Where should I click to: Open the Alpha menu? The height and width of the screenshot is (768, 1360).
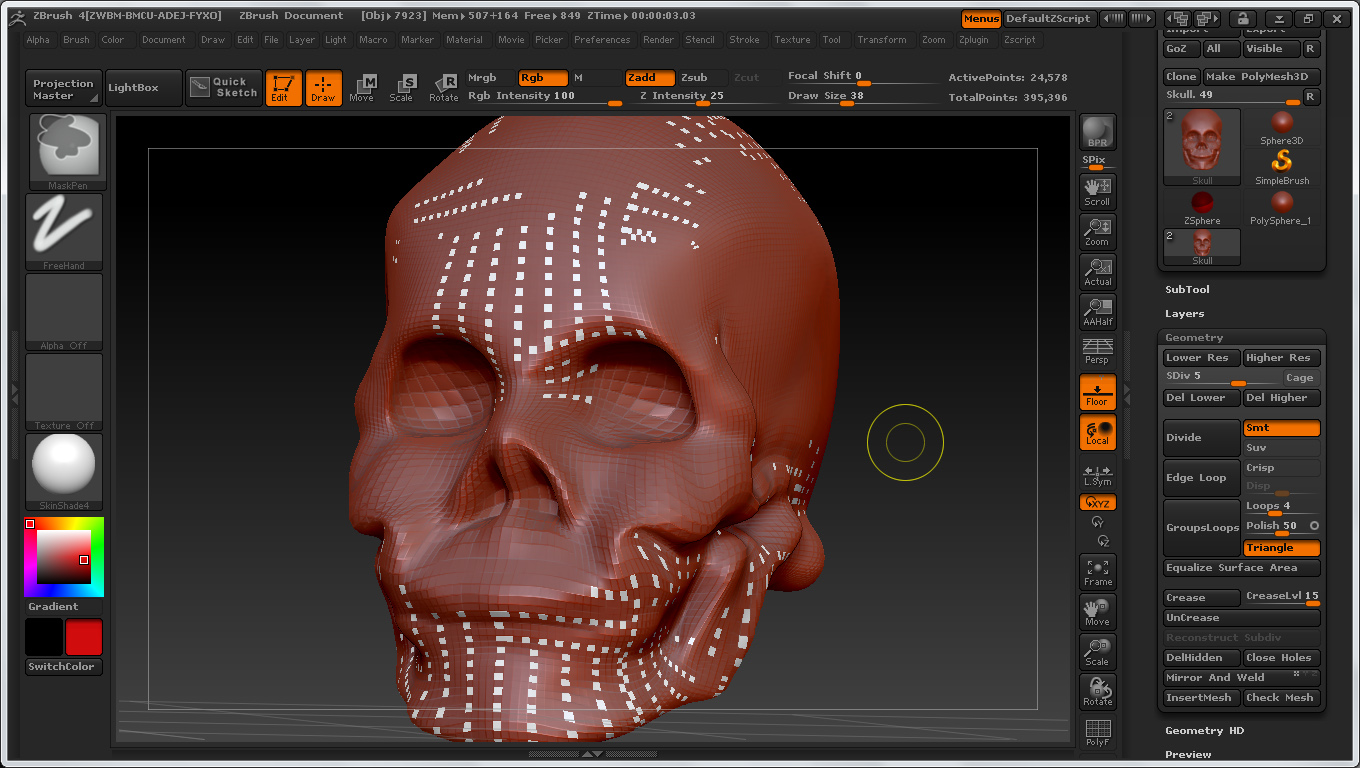(38, 40)
